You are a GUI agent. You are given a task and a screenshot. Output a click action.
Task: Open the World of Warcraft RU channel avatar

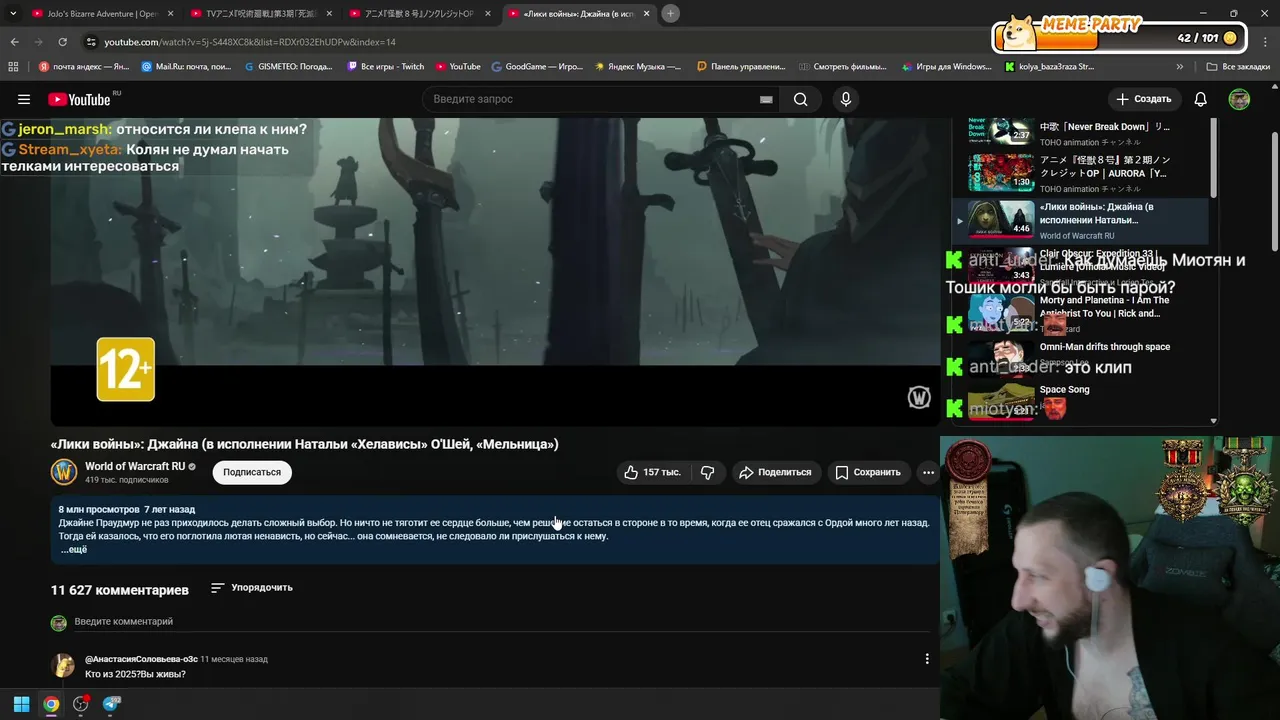64,472
